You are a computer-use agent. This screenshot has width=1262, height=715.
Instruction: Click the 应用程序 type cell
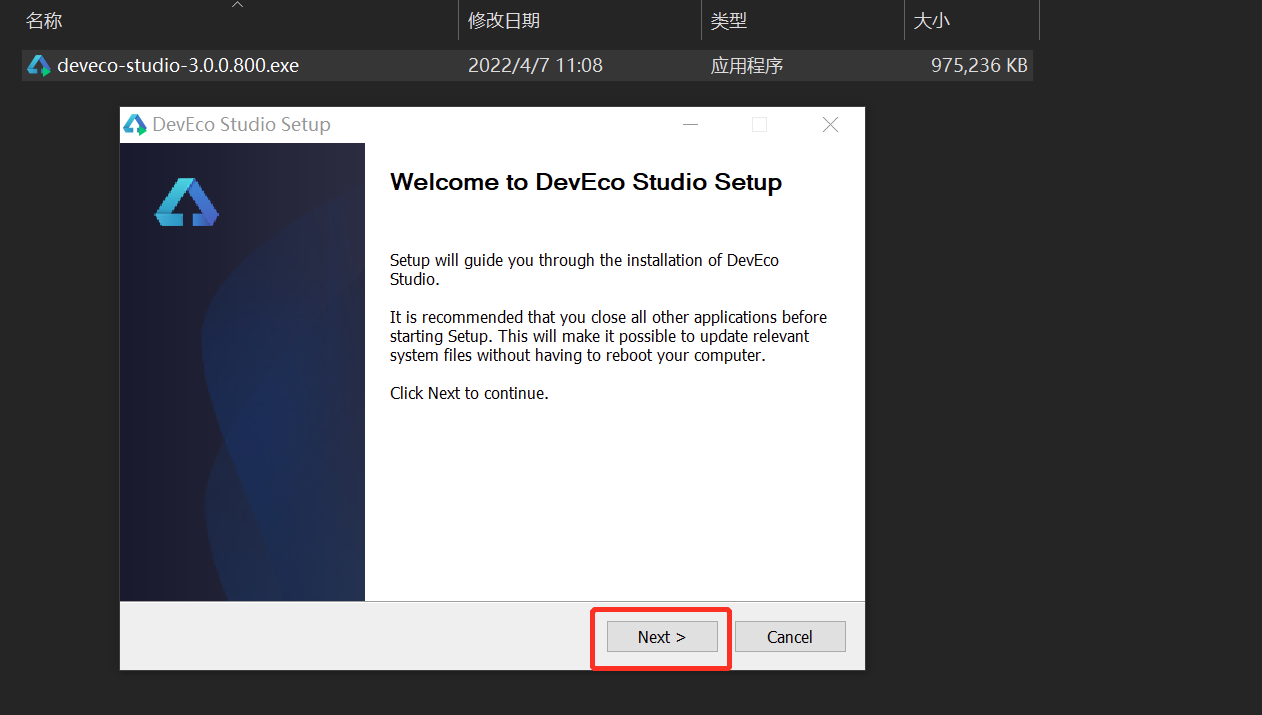coord(747,66)
